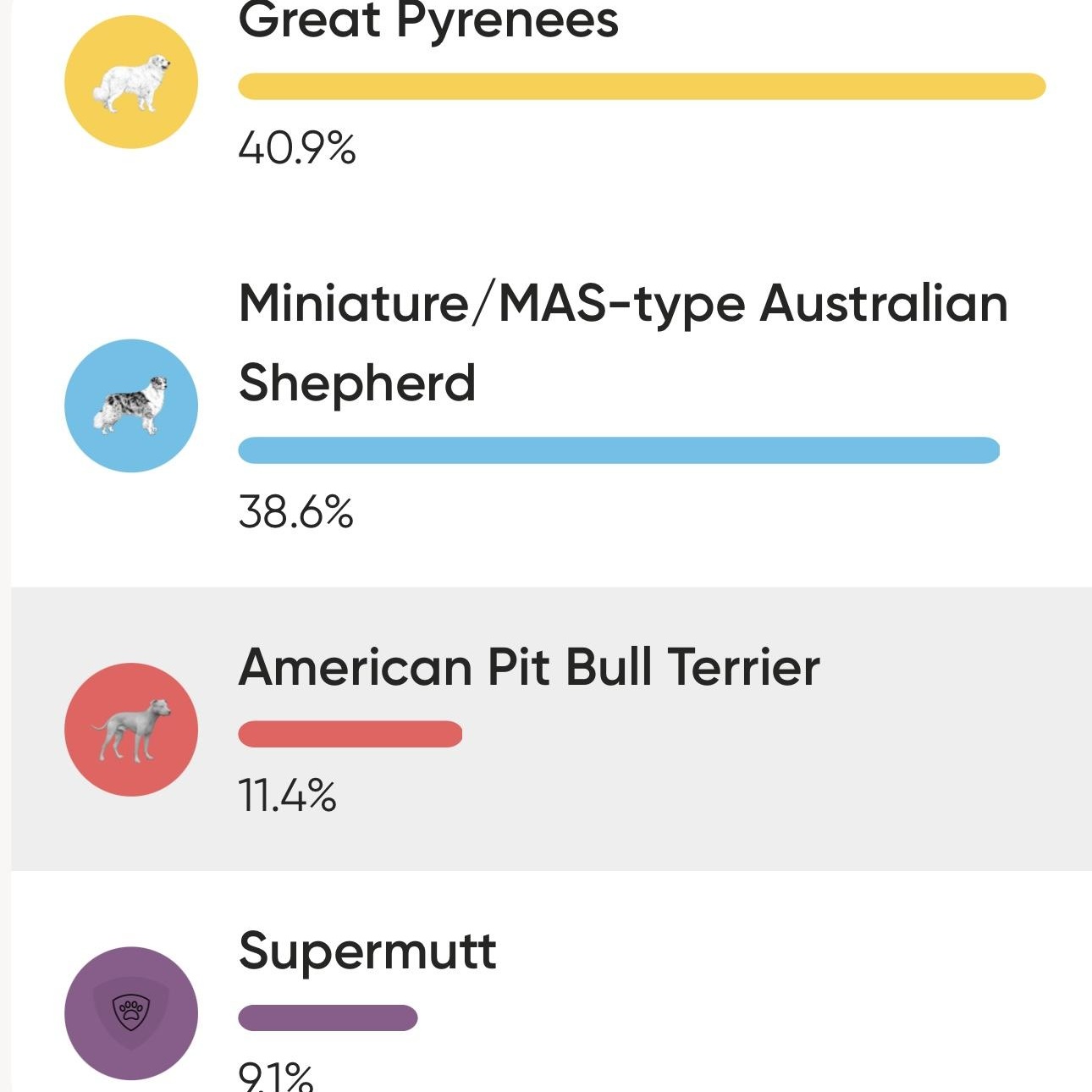Click the red American Pit Bull Terrier icon
The image size is (1092, 1092).
point(131,729)
